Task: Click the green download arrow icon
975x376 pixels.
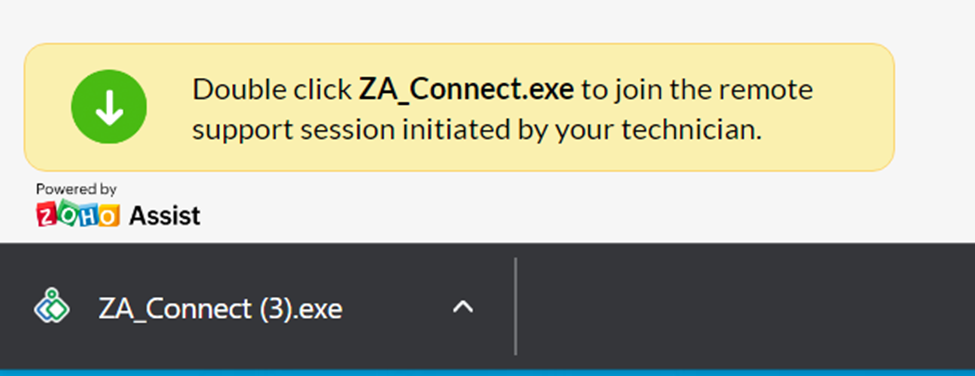Action: [x=109, y=107]
